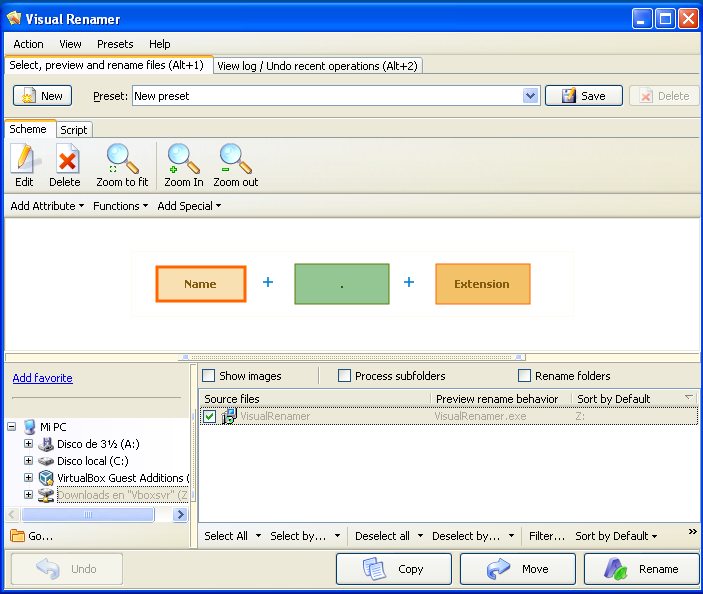Click the floppy Disco de 3½ (A:) icon
The width and height of the screenshot is (703, 594).
(46, 444)
